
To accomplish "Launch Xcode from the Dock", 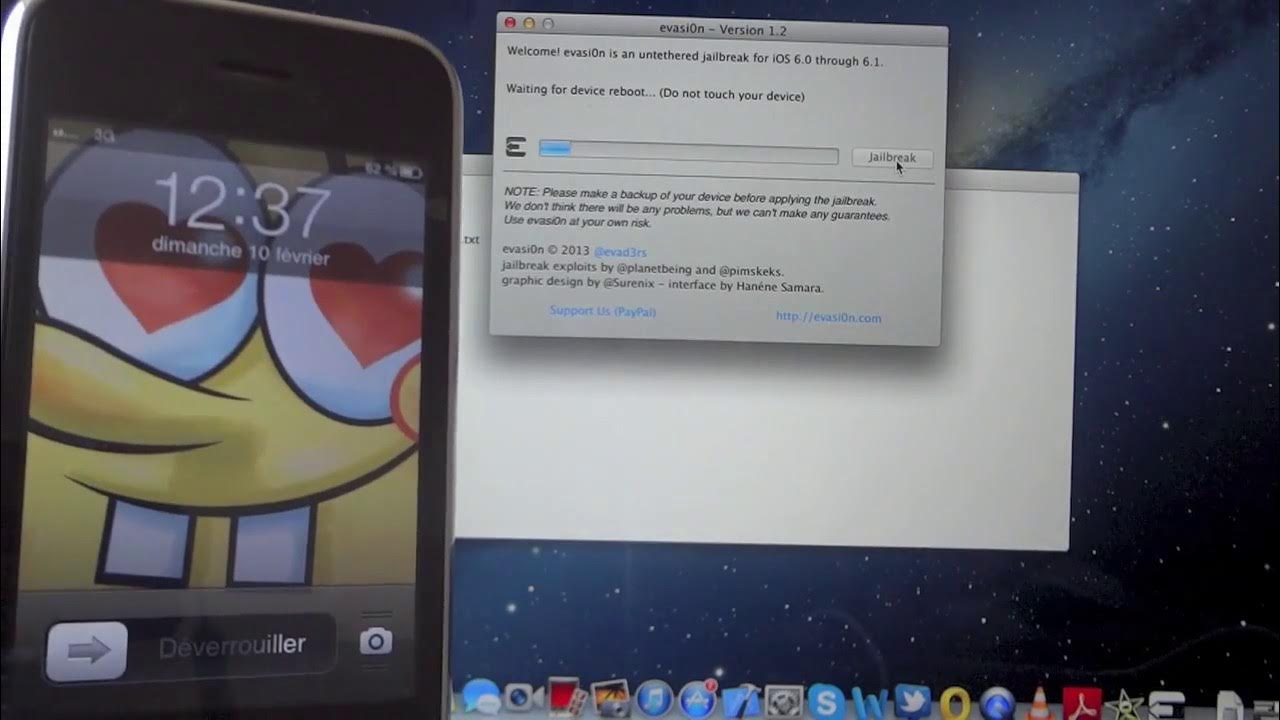I will click(x=742, y=703).
